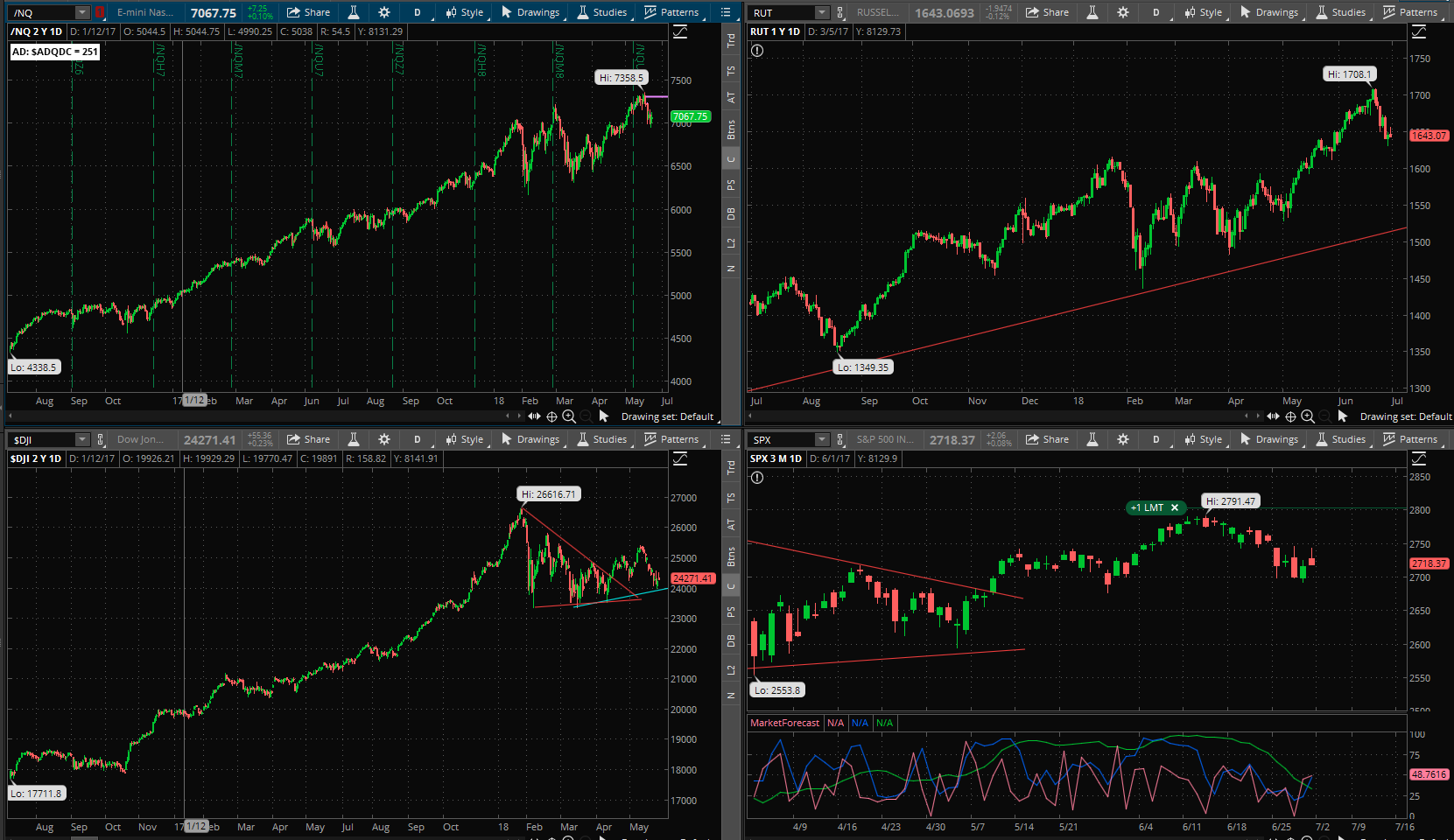Open the L2 side tab beside $DJI chart
Image resolution: width=1454 pixels, height=840 pixels.
pyautogui.click(x=731, y=669)
